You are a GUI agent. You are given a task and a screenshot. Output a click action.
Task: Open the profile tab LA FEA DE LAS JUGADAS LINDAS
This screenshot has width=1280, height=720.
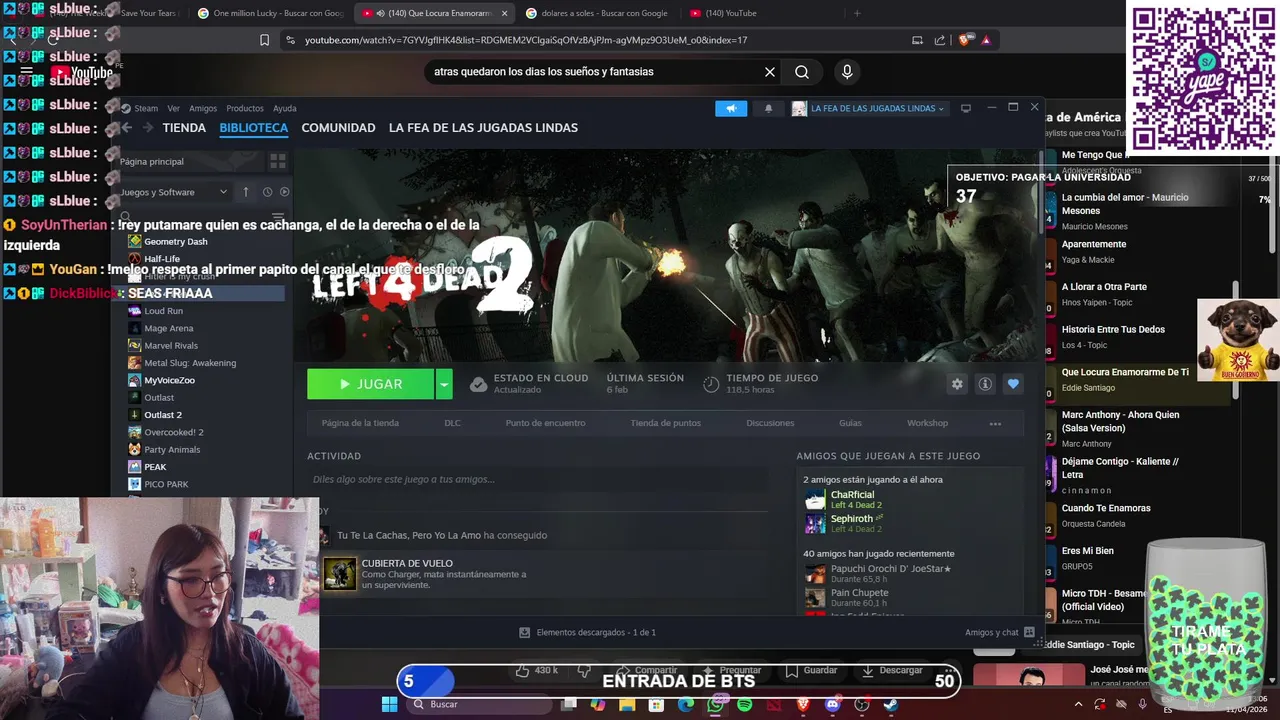pyautogui.click(x=483, y=128)
